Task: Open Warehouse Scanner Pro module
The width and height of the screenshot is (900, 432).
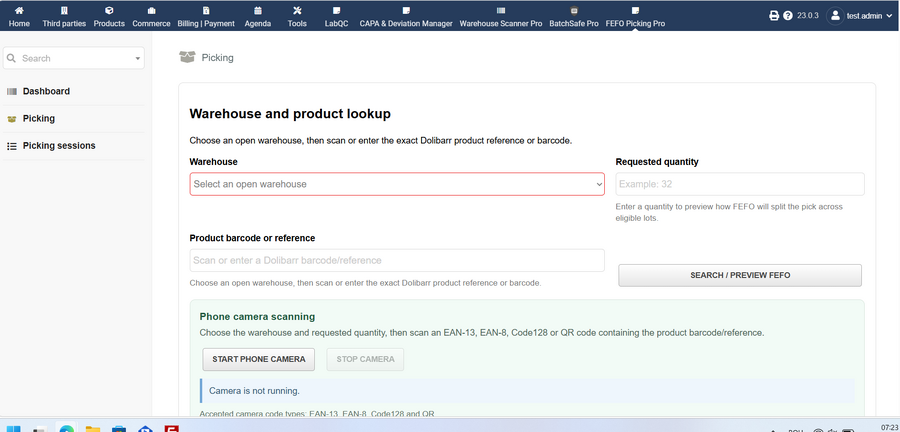Action: coord(501,17)
